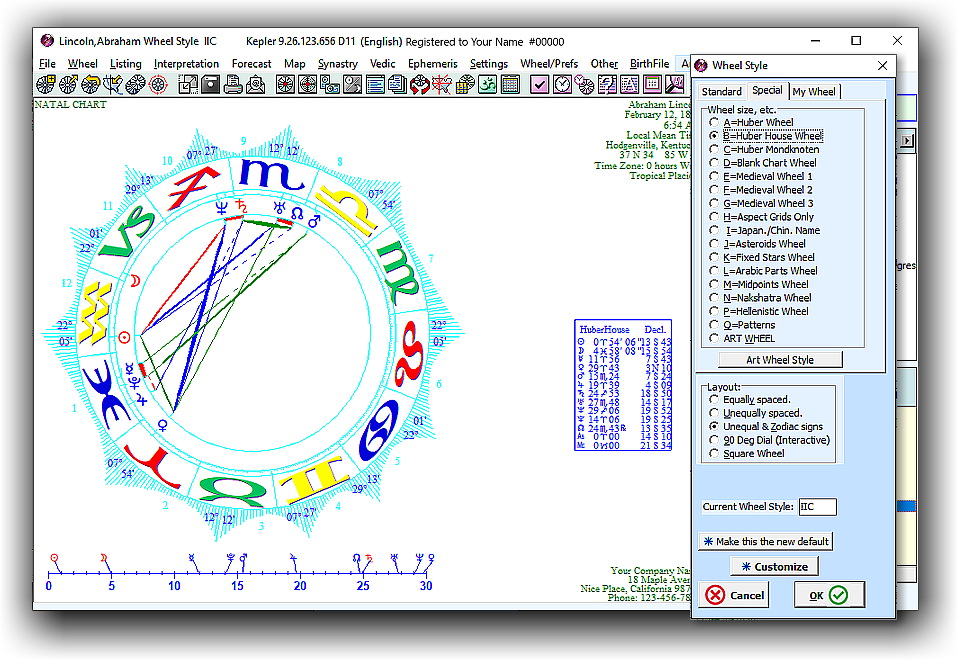The height and width of the screenshot is (660, 957).
Task: Click the red target wheel toolbar icon
Action: [x=156, y=85]
